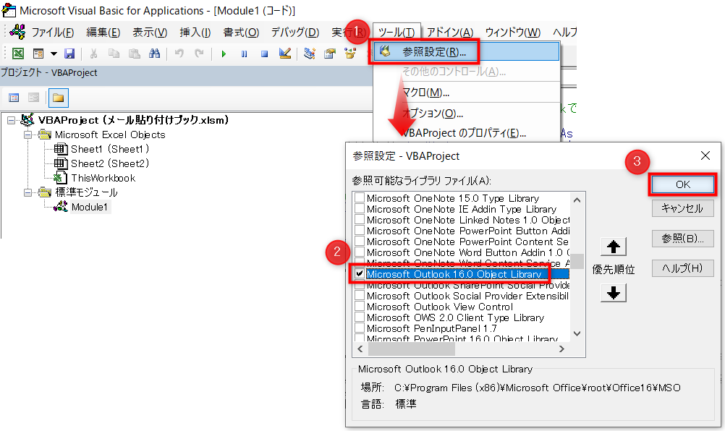This screenshot has height=431, width=725.
Task: Click the View Microsoft Excel toolbar icon
Action: tap(18, 53)
